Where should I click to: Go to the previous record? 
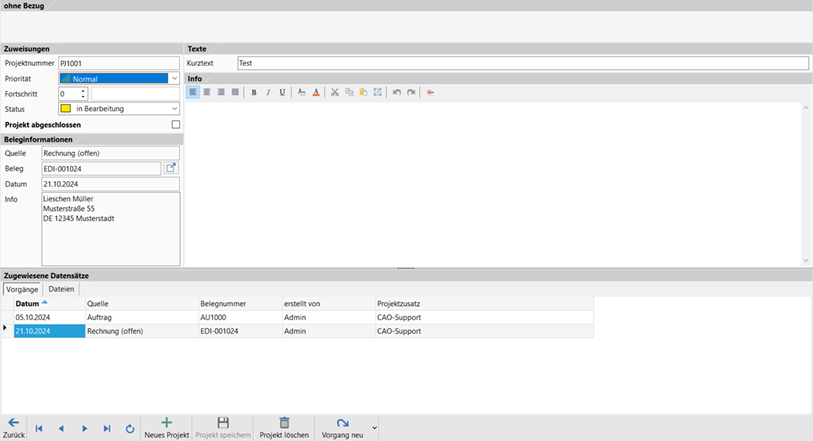61,429
